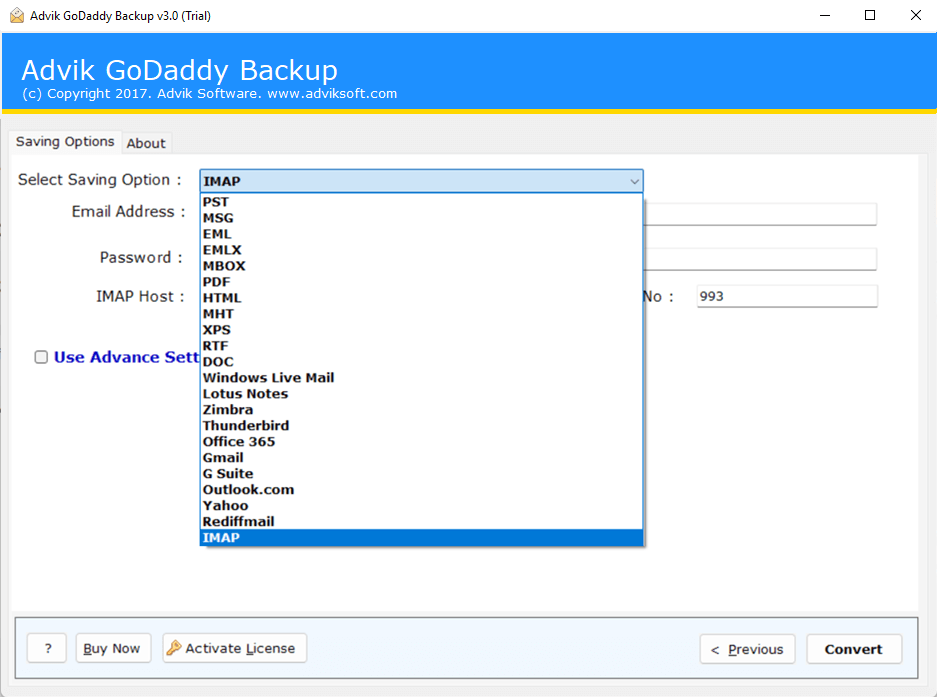Select G Suite saving option

pyautogui.click(x=421, y=473)
